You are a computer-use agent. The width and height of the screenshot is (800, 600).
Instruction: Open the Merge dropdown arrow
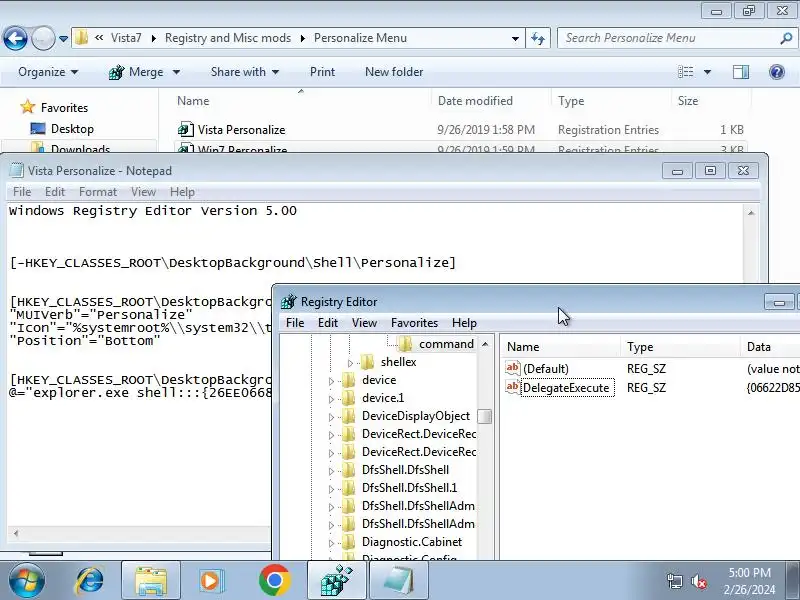pyautogui.click(x=177, y=72)
